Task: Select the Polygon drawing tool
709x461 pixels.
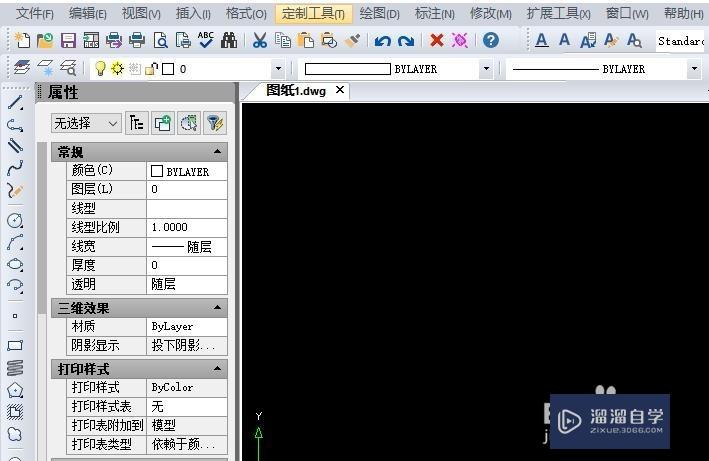Action: (15, 390)
